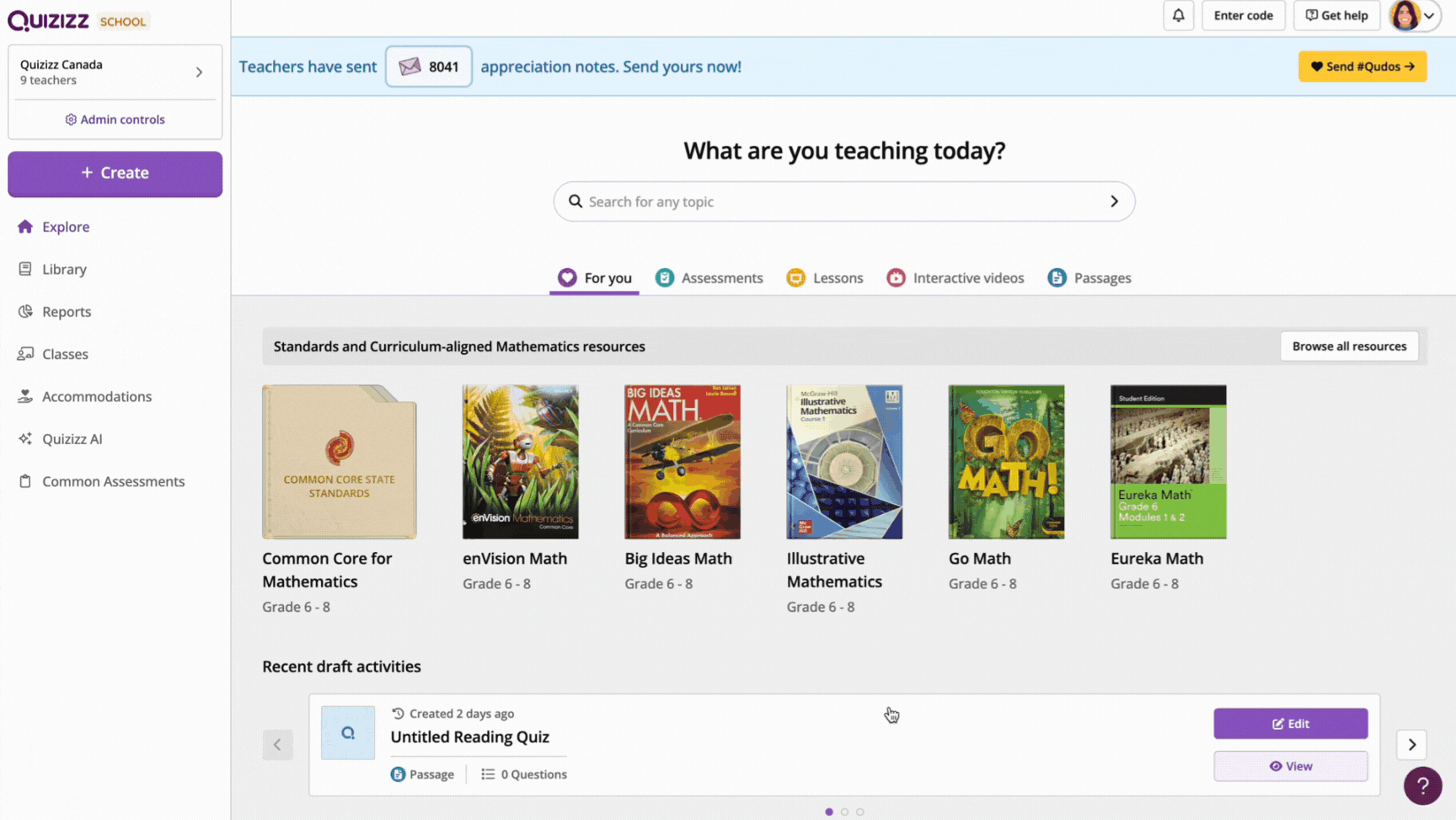
Task: Click "Send yours now!" banner text
Action: pos(682,67)
